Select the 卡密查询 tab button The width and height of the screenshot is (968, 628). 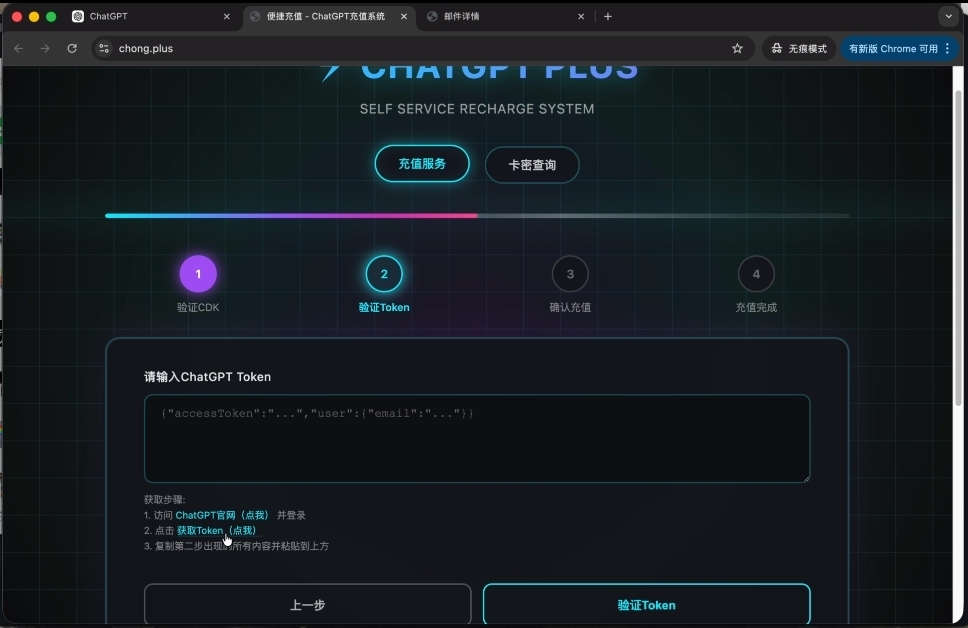coord(532,165)
